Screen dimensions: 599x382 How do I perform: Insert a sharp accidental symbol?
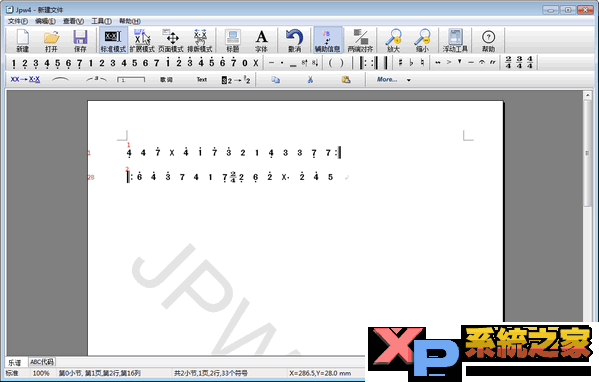[x=400, y=62]
